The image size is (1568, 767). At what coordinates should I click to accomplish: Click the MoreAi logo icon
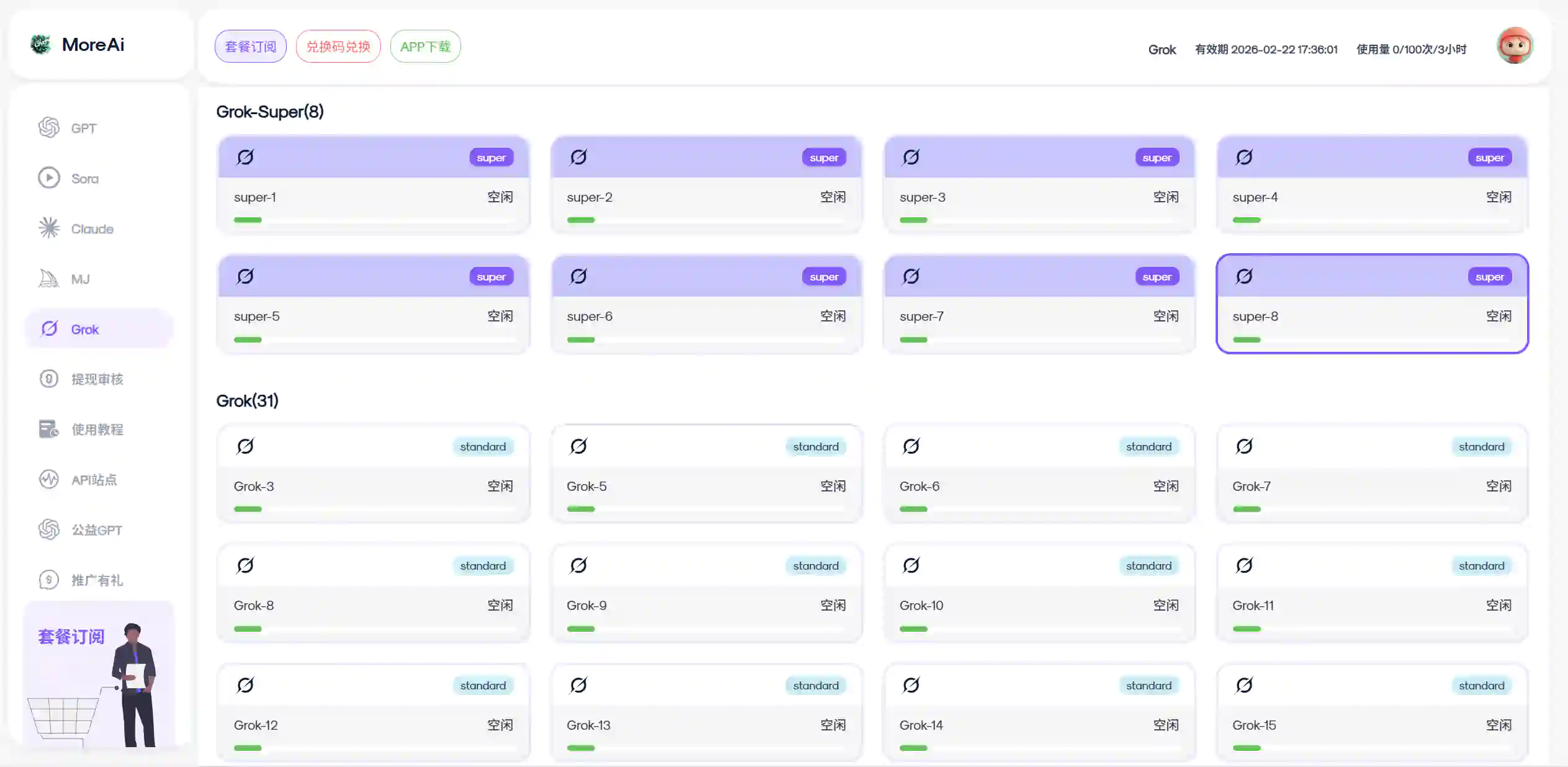[41, 44]
